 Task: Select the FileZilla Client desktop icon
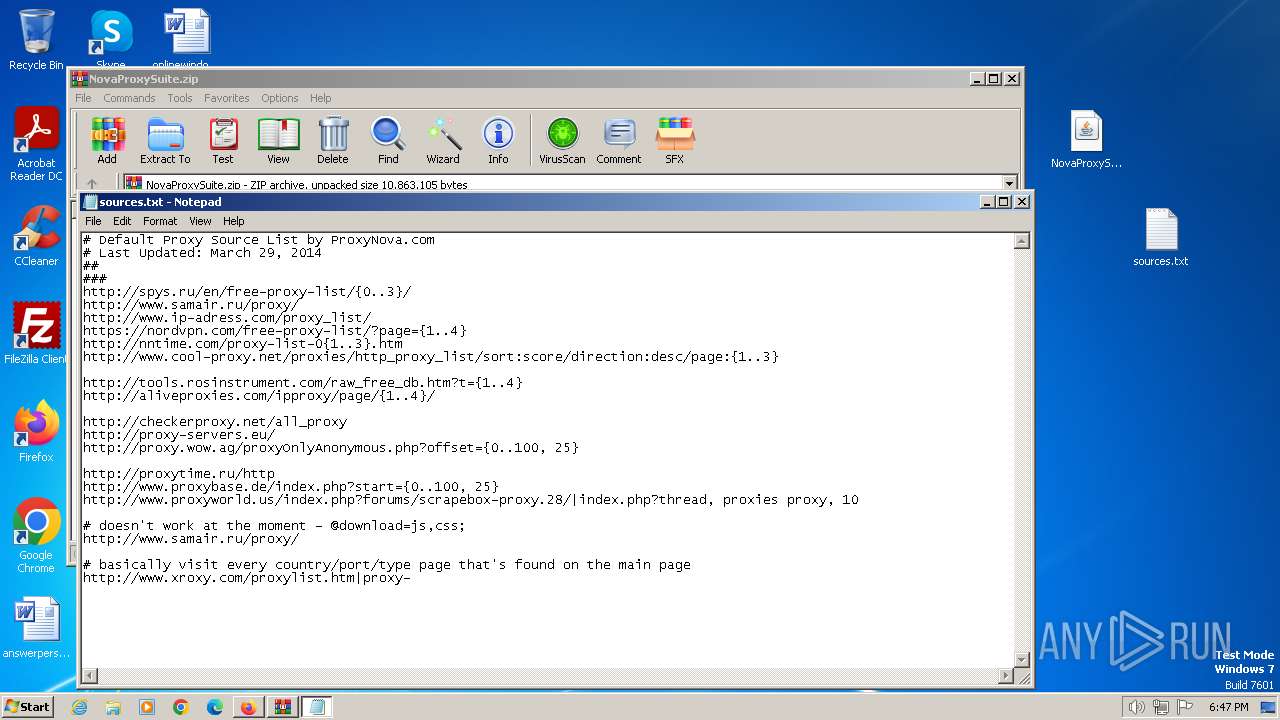(36, 333)
